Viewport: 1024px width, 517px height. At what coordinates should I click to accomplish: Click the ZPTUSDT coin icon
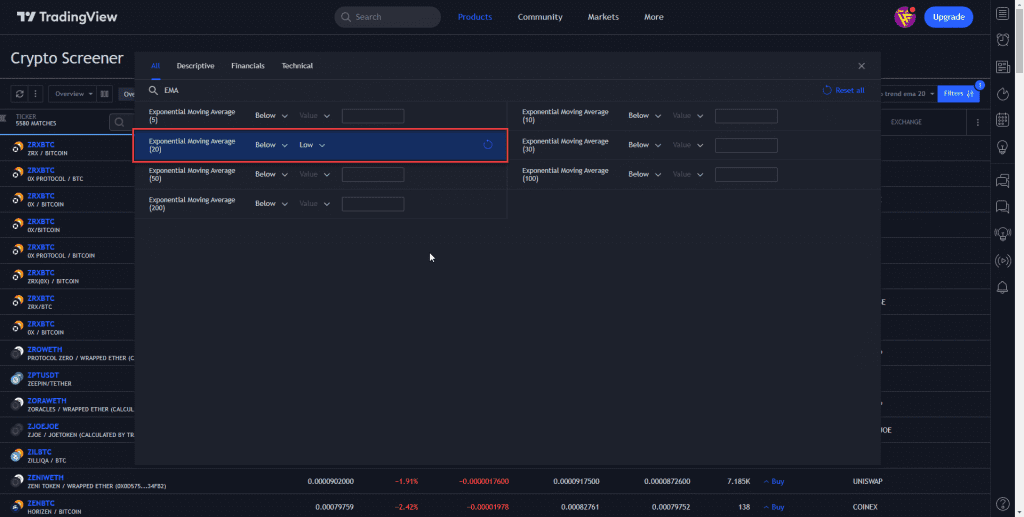[x=18, y=379]
